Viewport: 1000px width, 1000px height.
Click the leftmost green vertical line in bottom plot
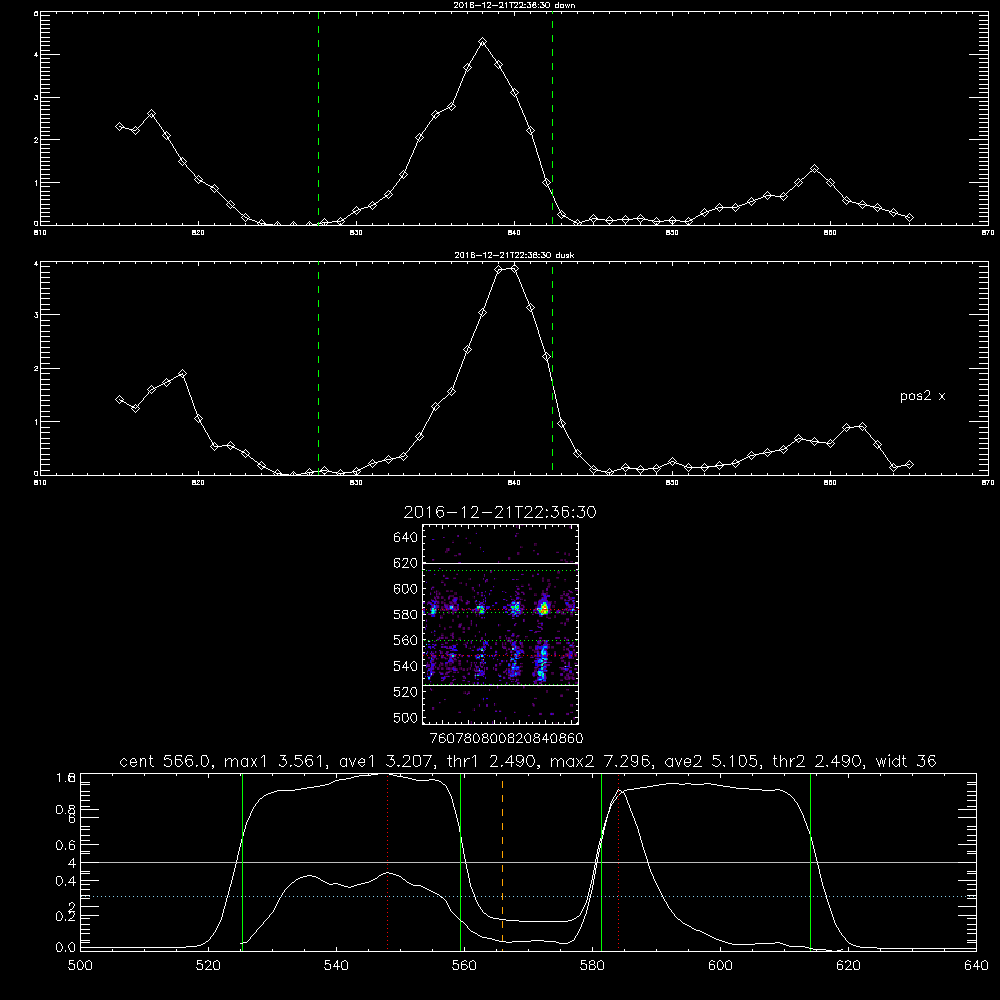click(x=242, y=861)
